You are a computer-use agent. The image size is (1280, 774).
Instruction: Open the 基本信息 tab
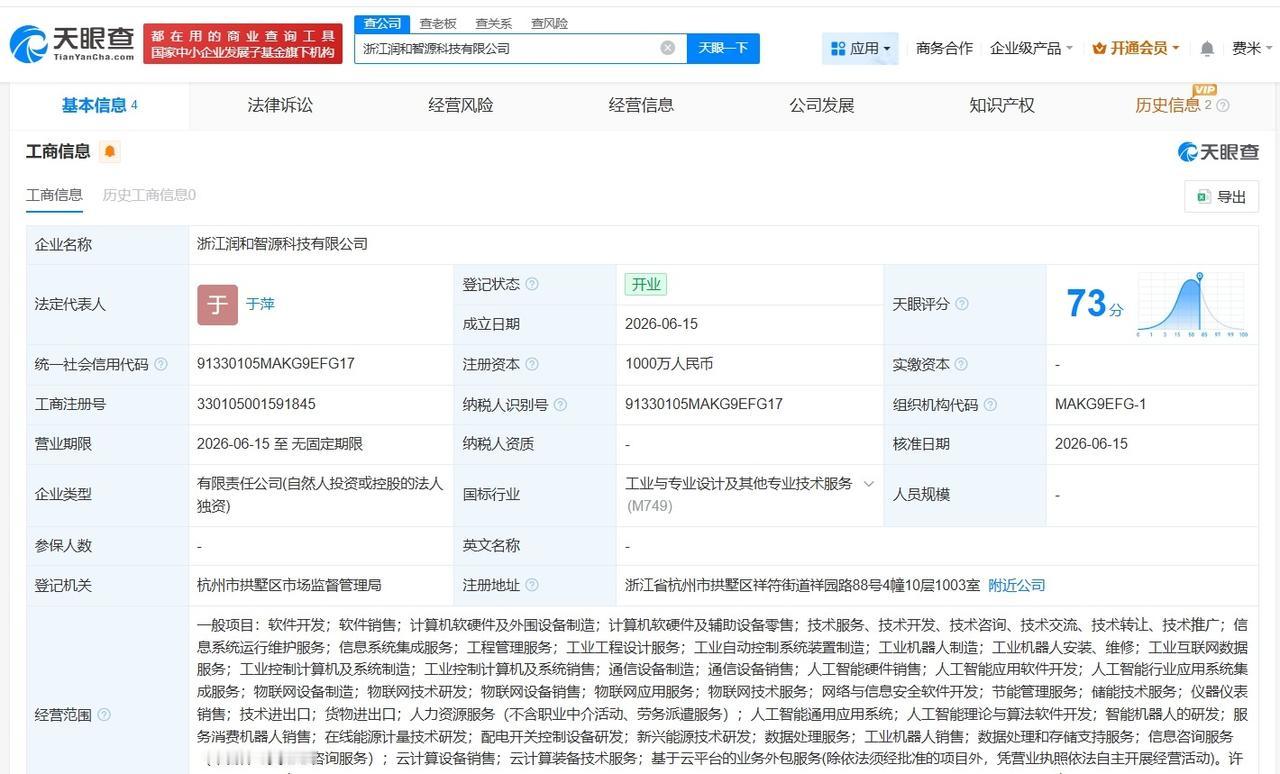[x=100, y=105]
